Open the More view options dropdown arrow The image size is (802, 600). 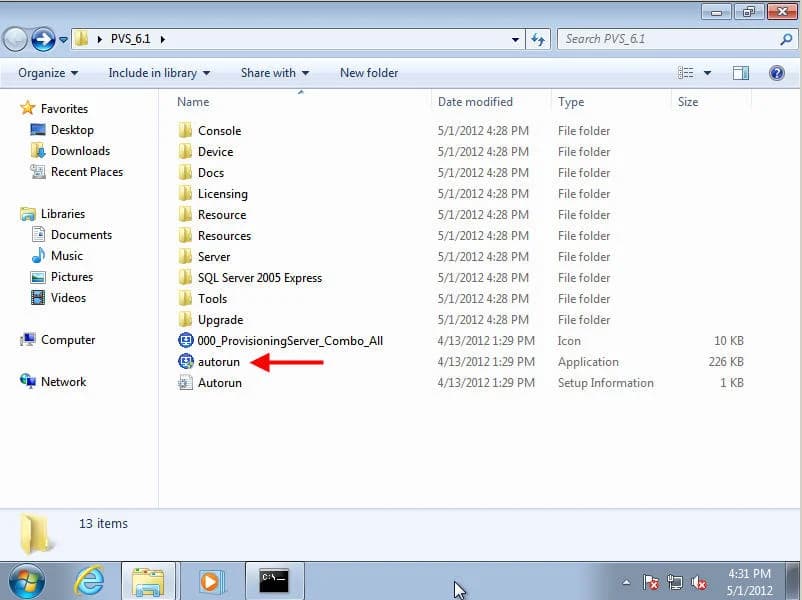(x=707, y=73)
